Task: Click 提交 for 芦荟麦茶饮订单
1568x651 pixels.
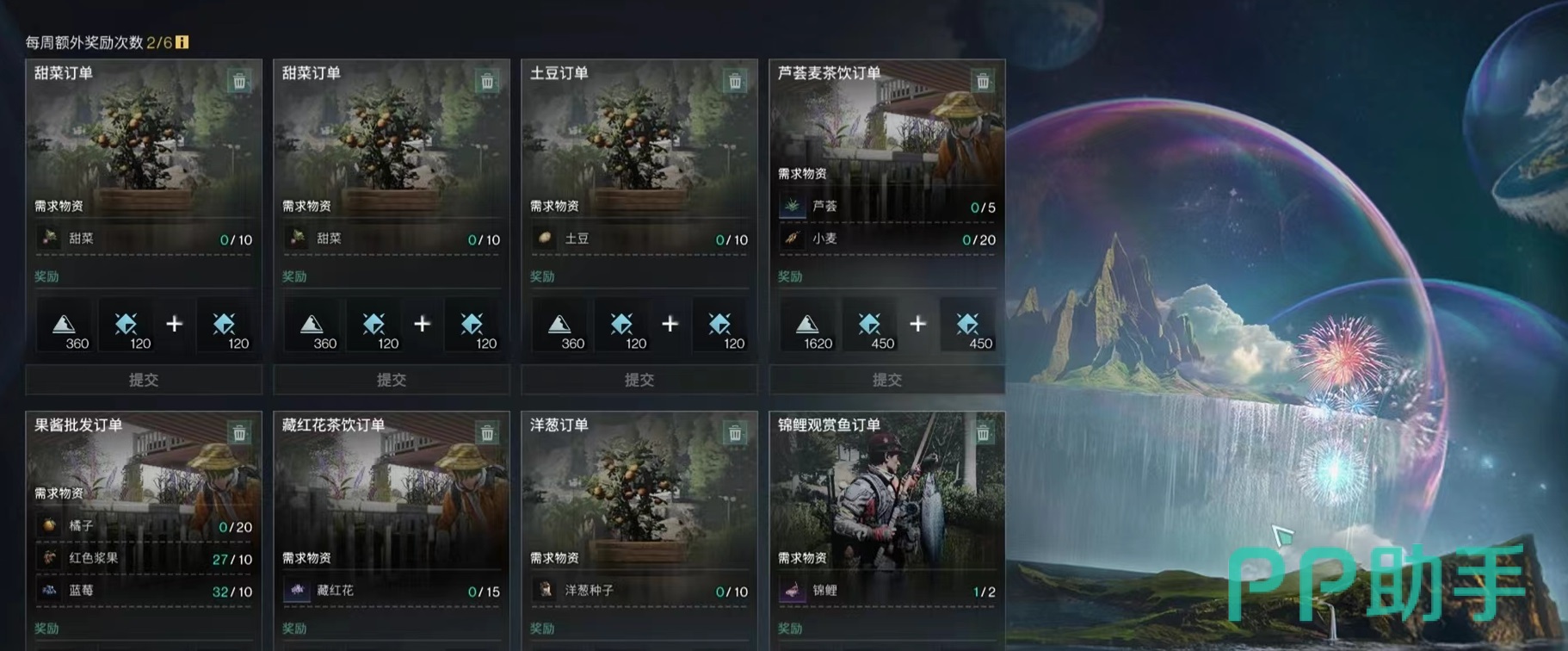Action: point(887,380)
